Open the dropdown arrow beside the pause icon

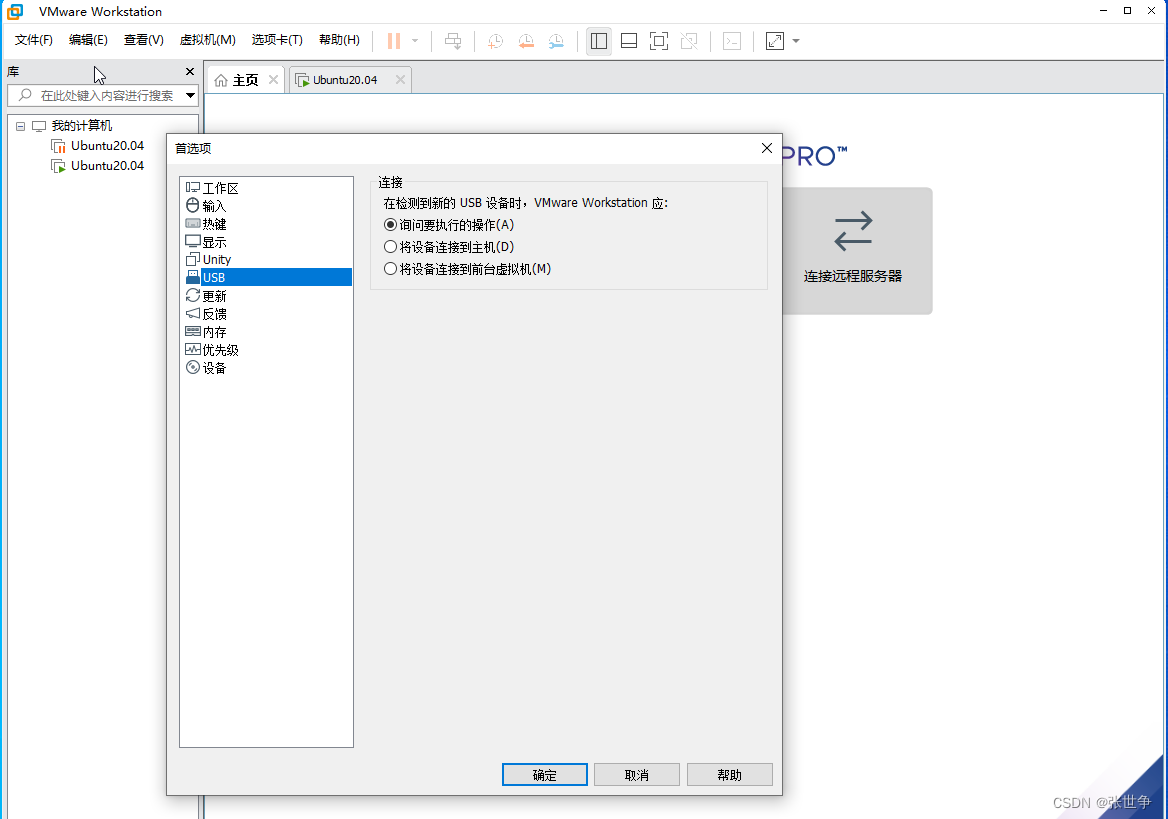tap(415, 41)
